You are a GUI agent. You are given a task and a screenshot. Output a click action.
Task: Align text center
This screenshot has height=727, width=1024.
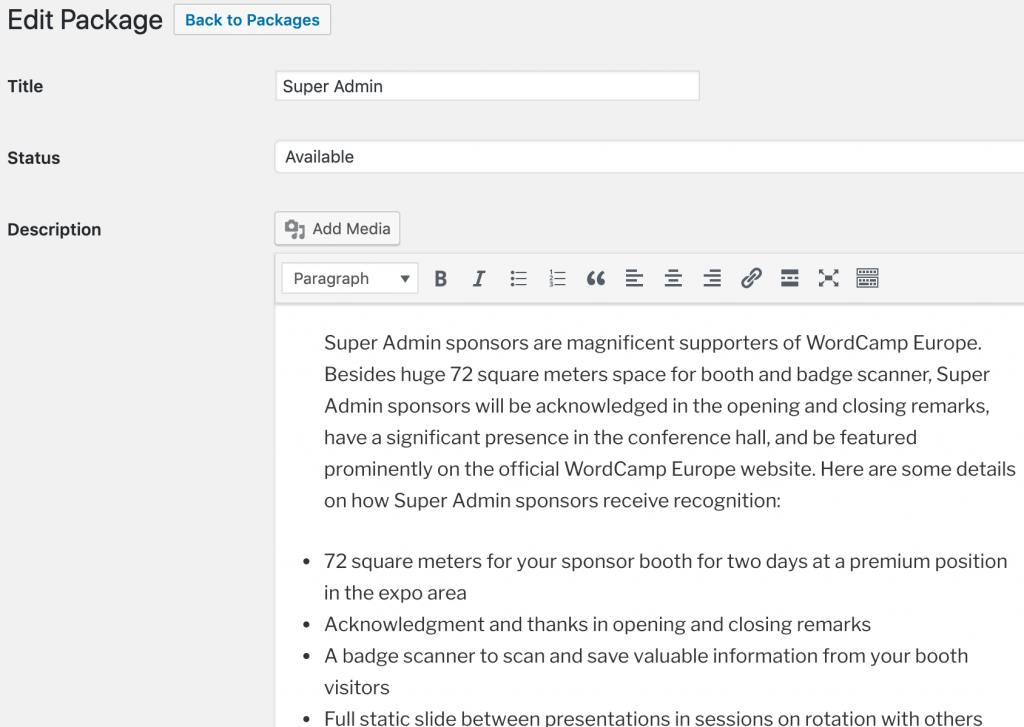tap(673, 279)
